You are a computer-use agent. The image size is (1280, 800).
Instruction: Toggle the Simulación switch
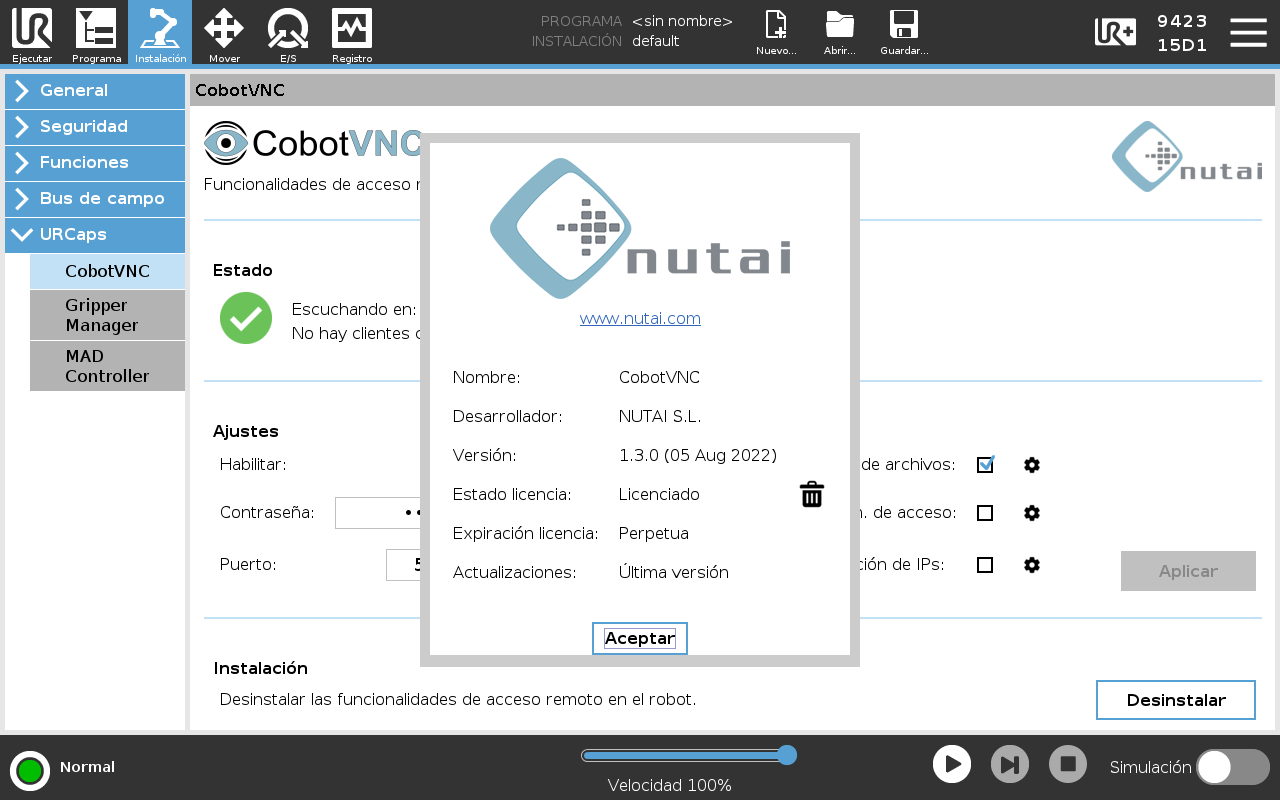(x=1233, y=767)
